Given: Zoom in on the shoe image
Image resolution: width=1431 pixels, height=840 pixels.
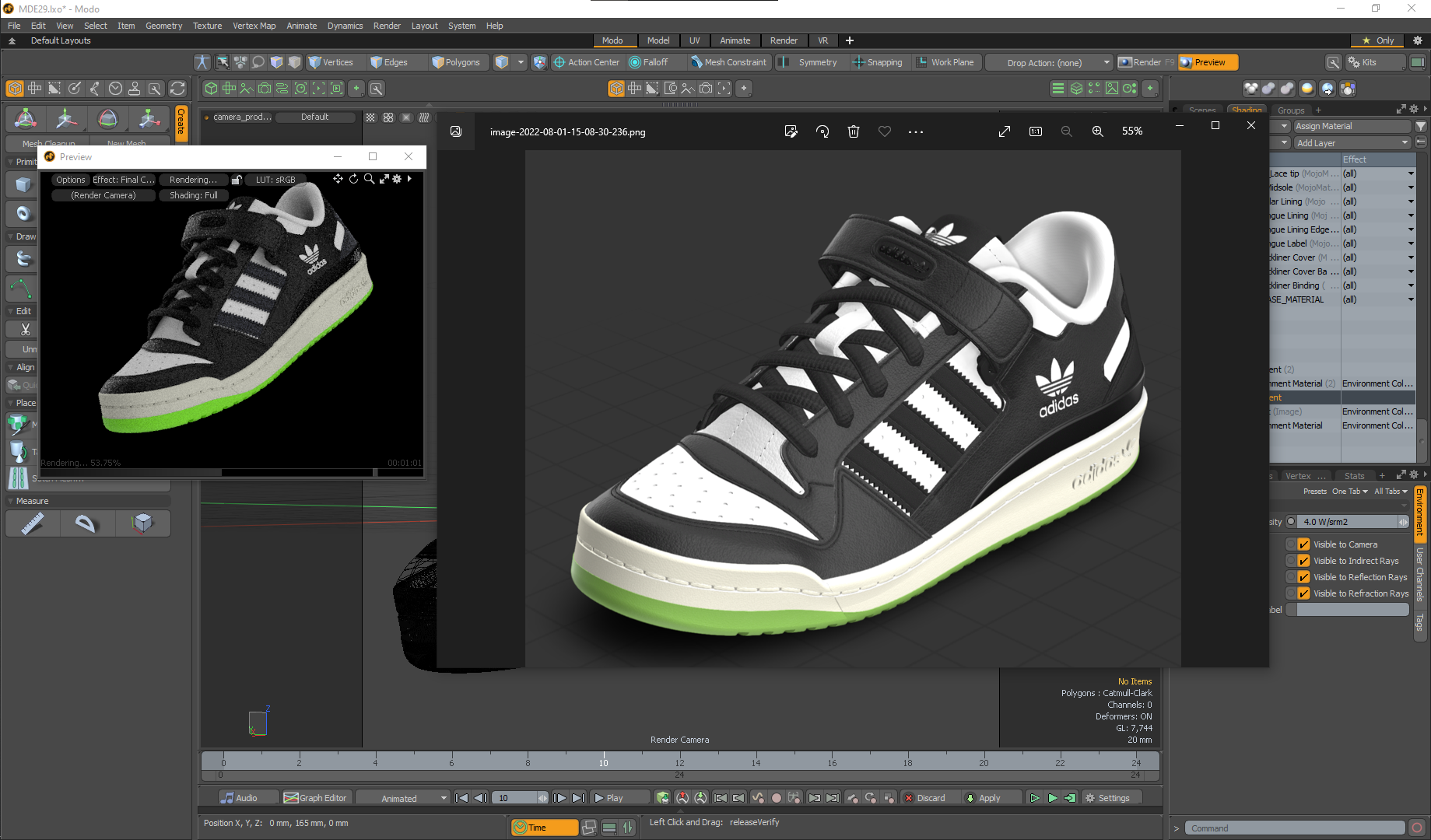Looking at the screenshot, I should point(1097,131).
